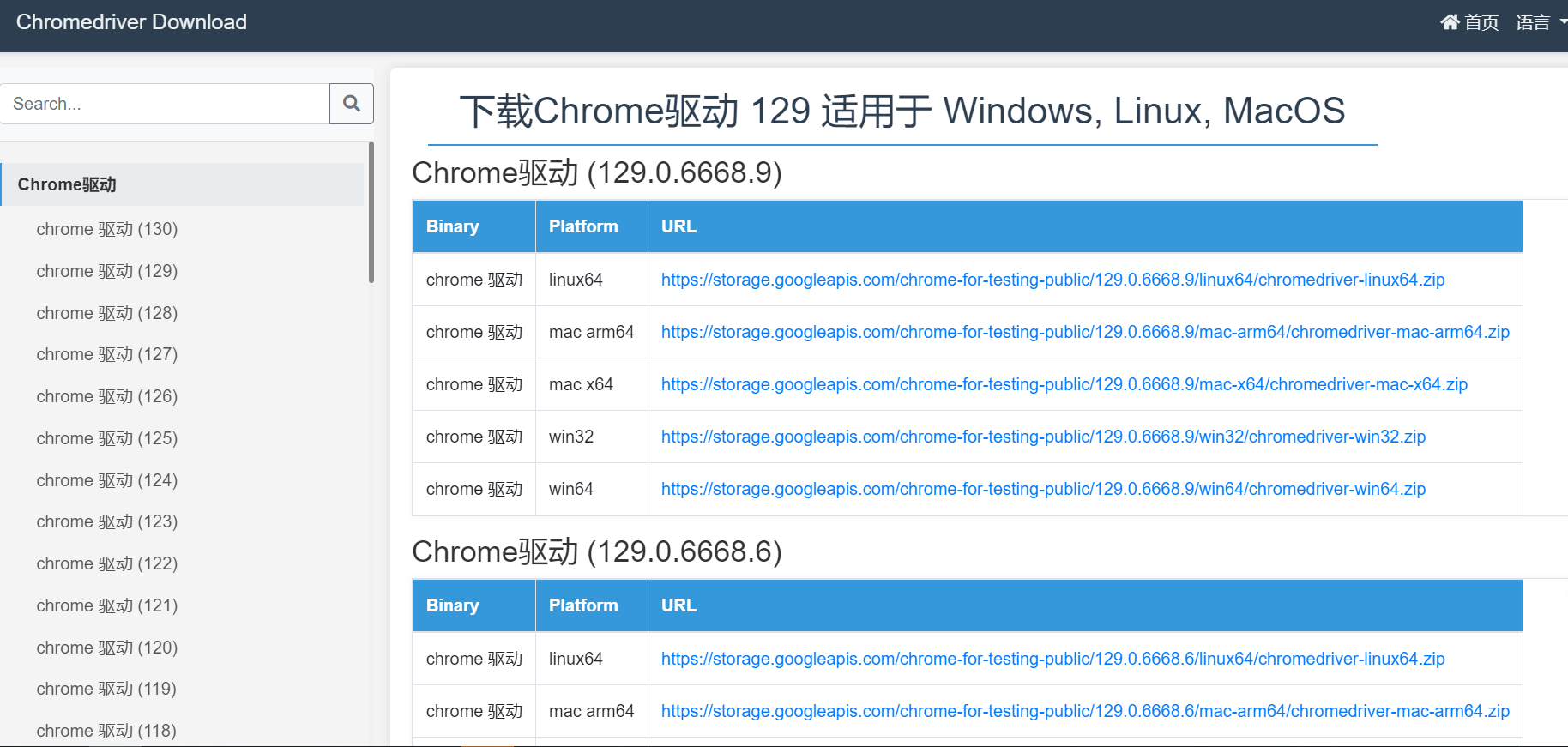Screen dimensions: 1568x747
Task: Download 129.0.6668.6 mac-arm64 chromedriver zip
Action: coord(1085,711)
